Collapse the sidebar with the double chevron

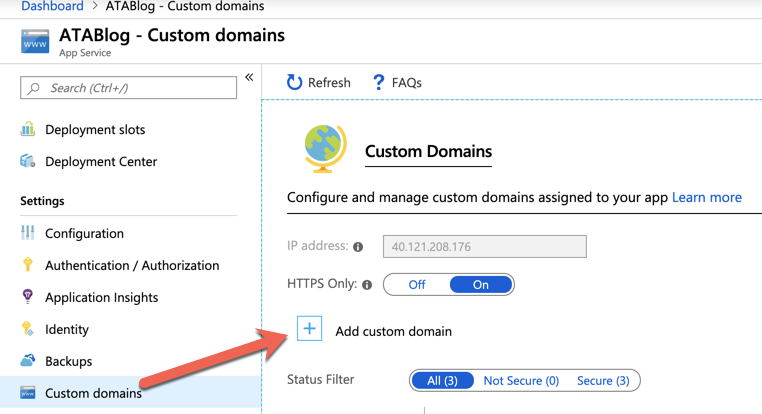click(249, 77)
